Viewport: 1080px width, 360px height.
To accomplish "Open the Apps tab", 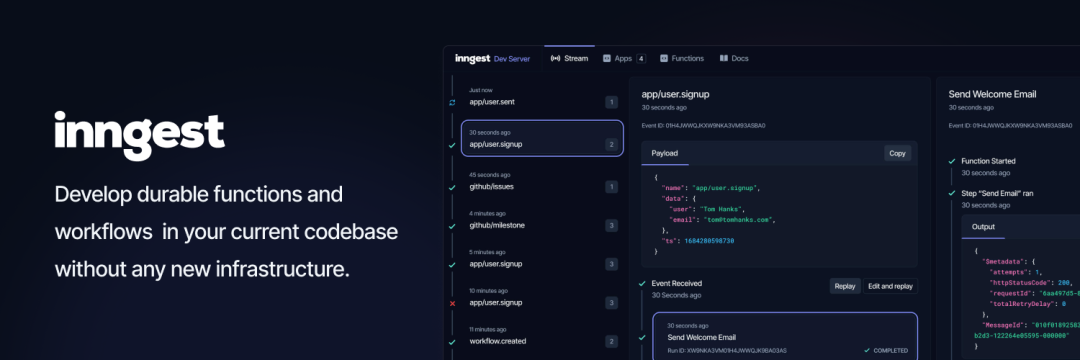I will (624, 59).
